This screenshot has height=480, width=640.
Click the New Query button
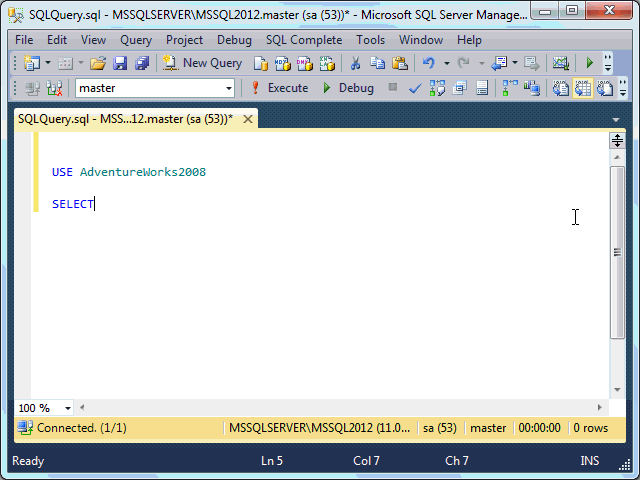[x=202, y=63]
